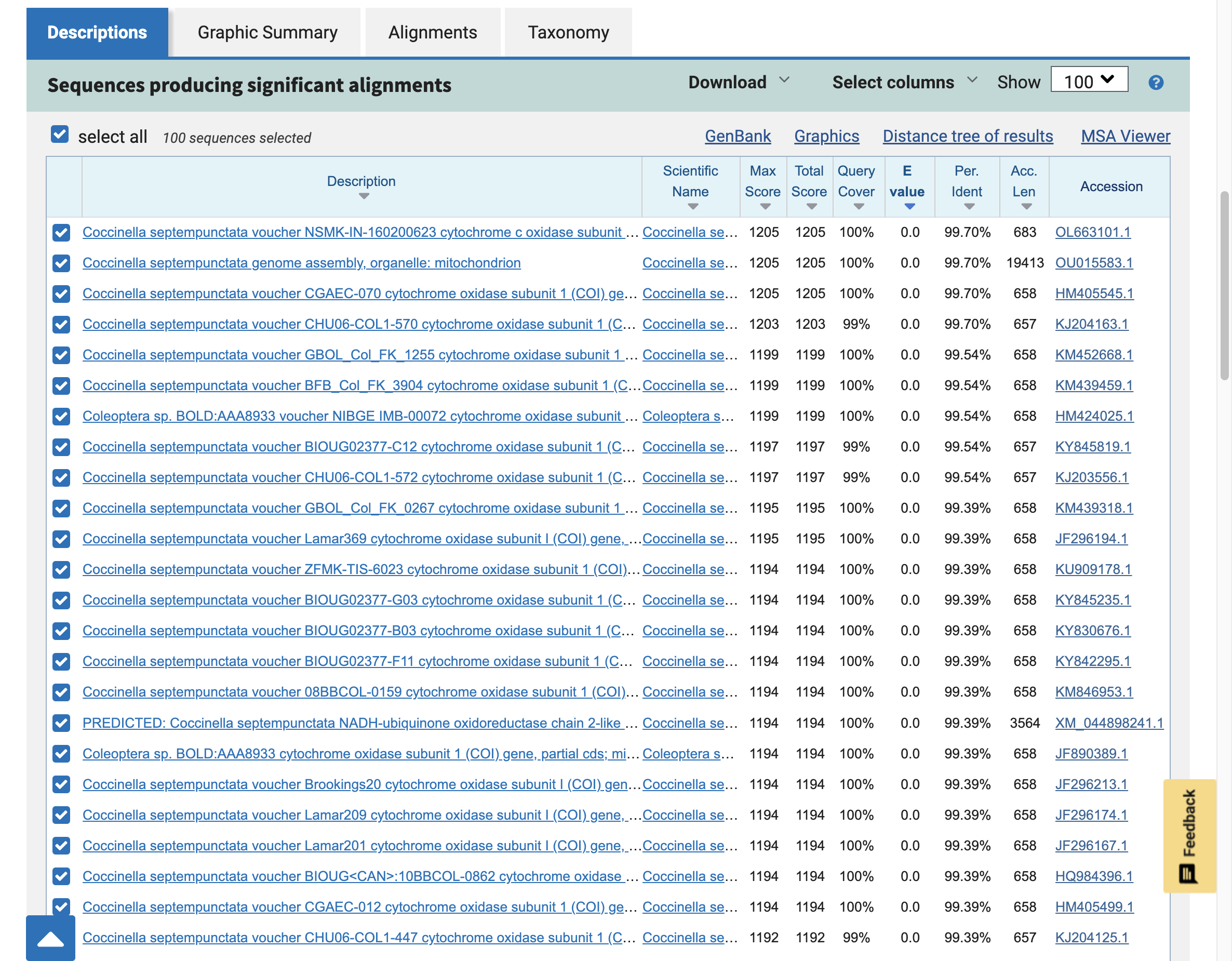Click the GenBank link
Screen dimensions: 1232x961
pos(738,137)
